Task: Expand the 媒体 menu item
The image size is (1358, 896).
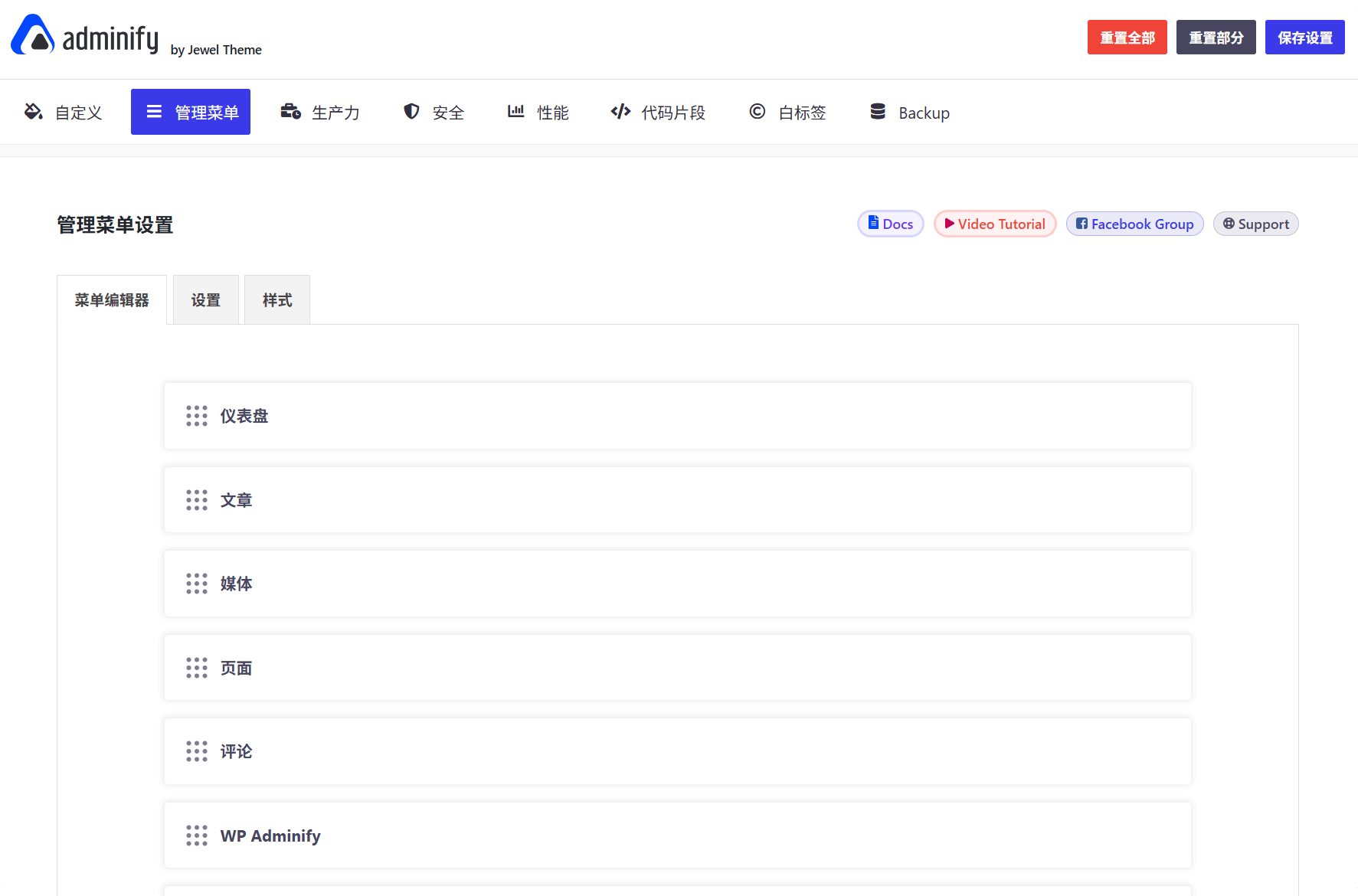Action: tap(678, 584)
